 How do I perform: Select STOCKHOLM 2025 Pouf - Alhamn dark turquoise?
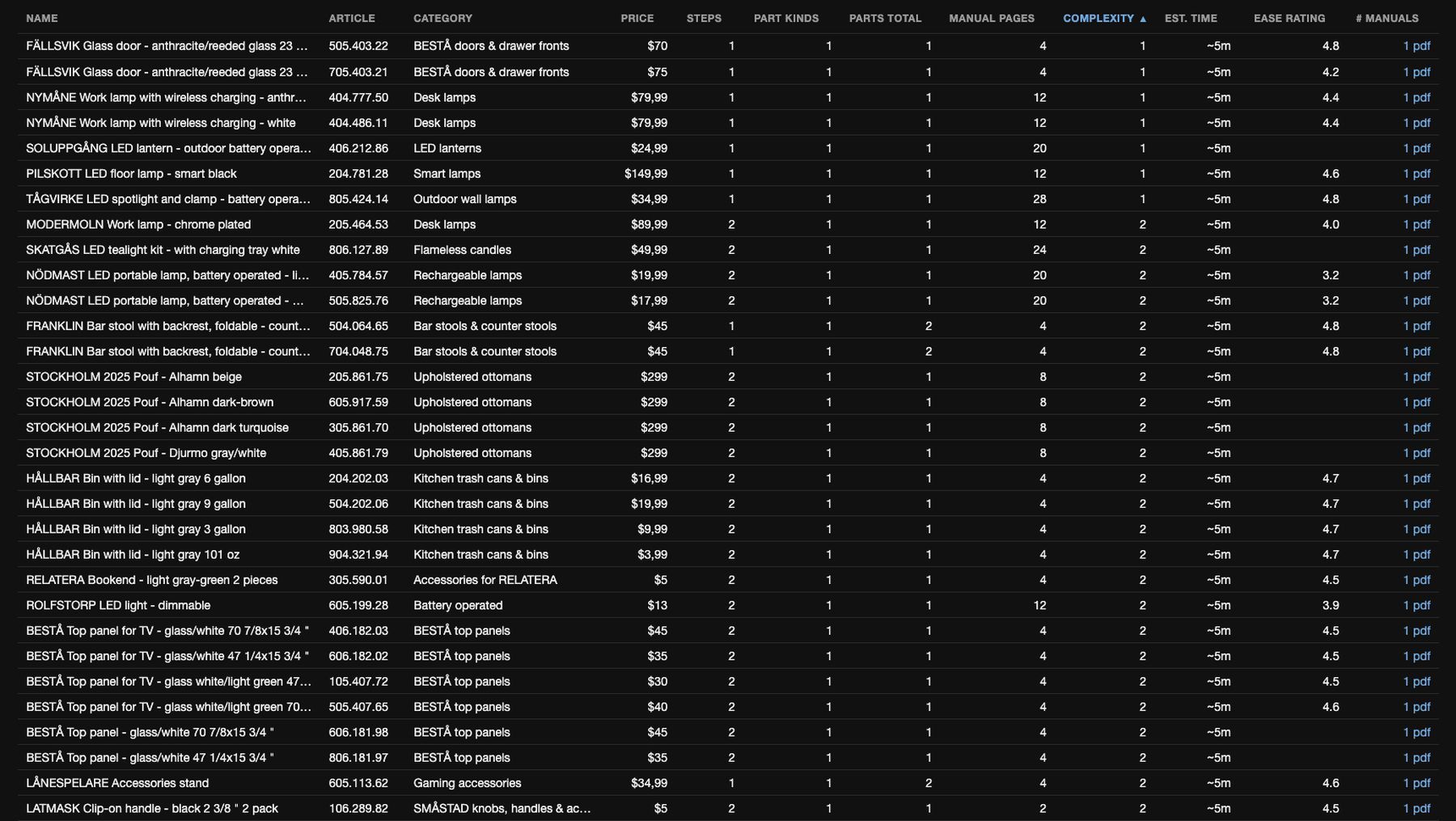[157, 427]
